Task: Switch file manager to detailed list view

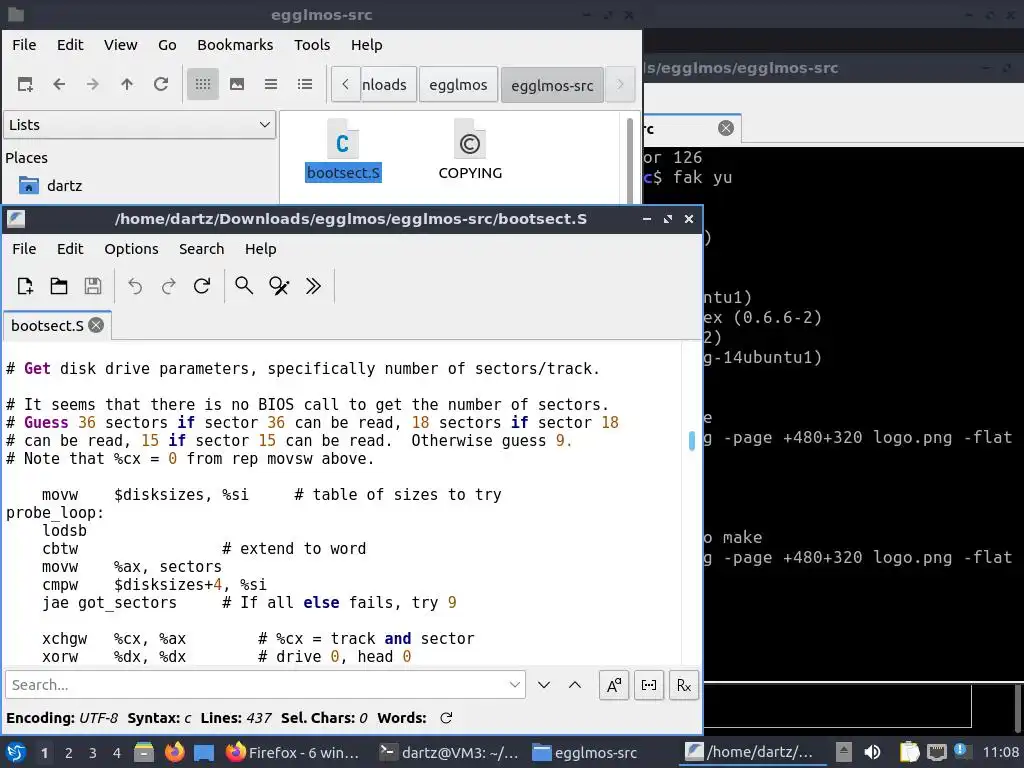Action: [x=304, y=84]
